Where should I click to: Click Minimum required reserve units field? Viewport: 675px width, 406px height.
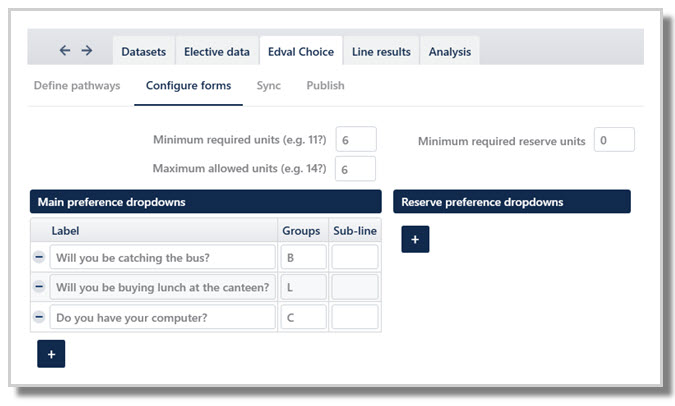pyautogui.click(x=614, y=140)
